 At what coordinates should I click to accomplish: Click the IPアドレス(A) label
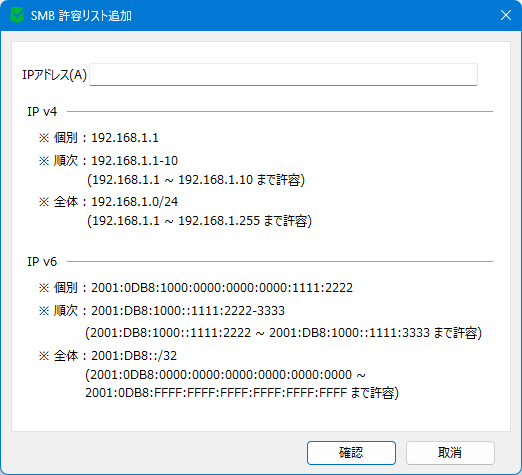(54, 75)
